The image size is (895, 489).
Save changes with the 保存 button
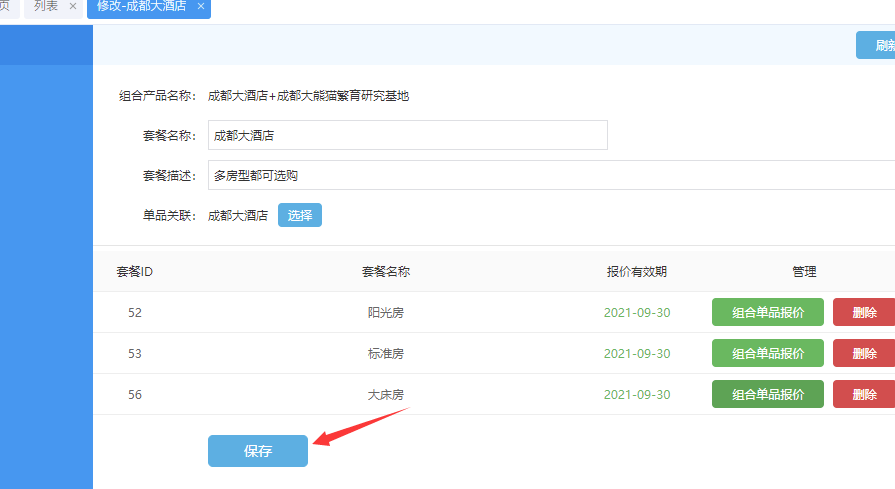(258, 451)
